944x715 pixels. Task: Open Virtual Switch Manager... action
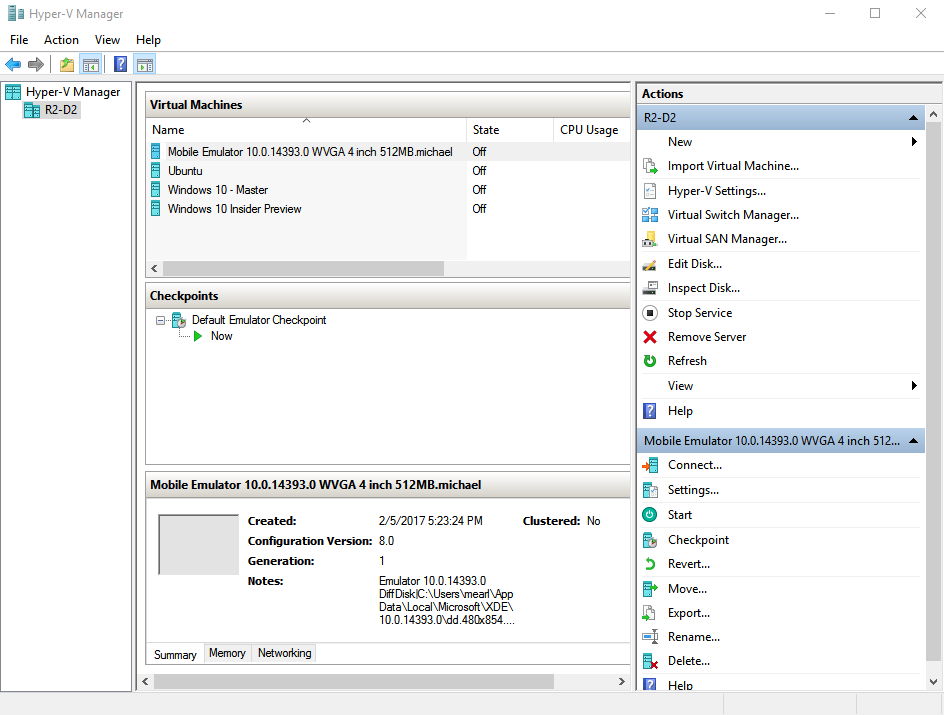(x=733, y=215)
